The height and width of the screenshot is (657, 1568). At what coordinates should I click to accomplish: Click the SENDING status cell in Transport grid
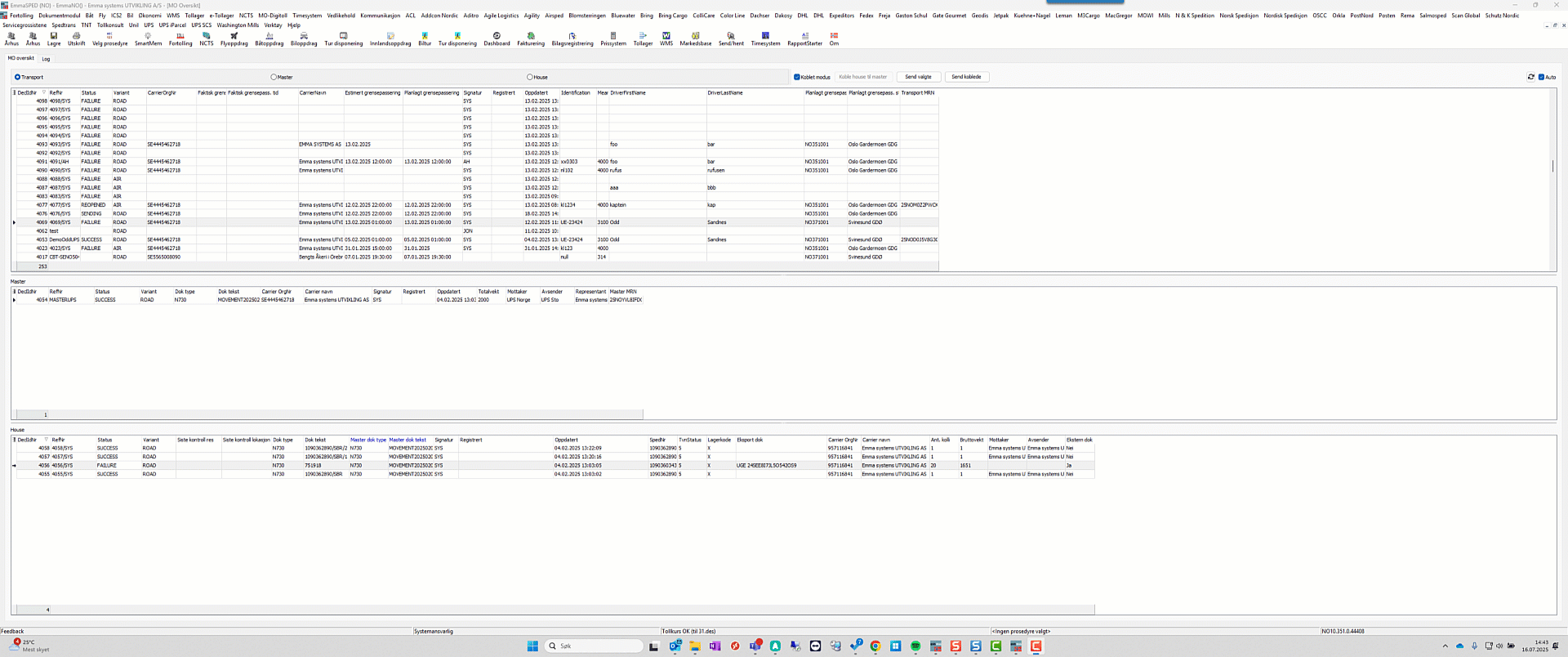[x=95, y=214]
